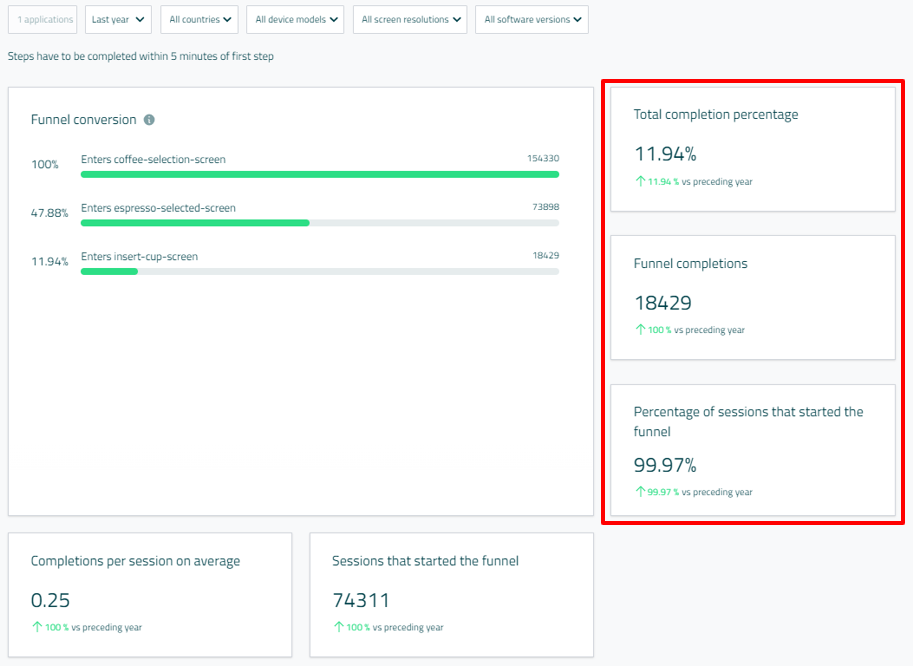
Task: Click green arrow under Funnel completions value
Action: (x=640, y=330)
